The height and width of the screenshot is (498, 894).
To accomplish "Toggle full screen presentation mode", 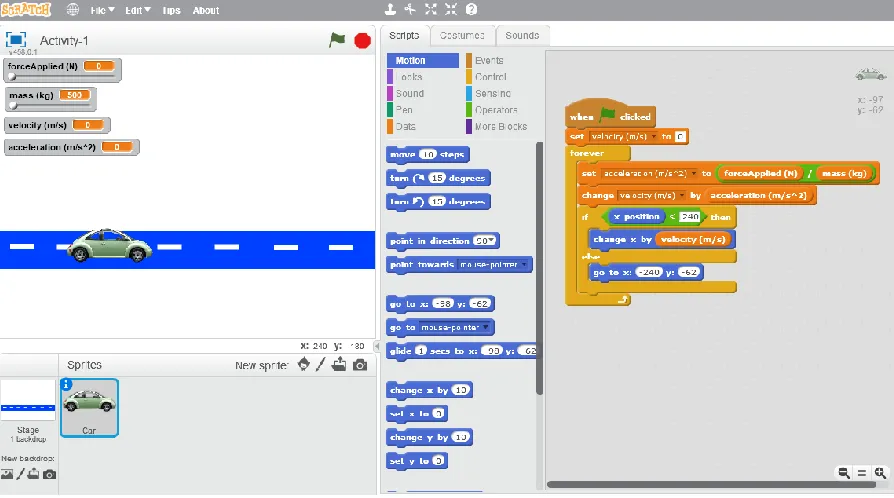I will pos(16,39).
